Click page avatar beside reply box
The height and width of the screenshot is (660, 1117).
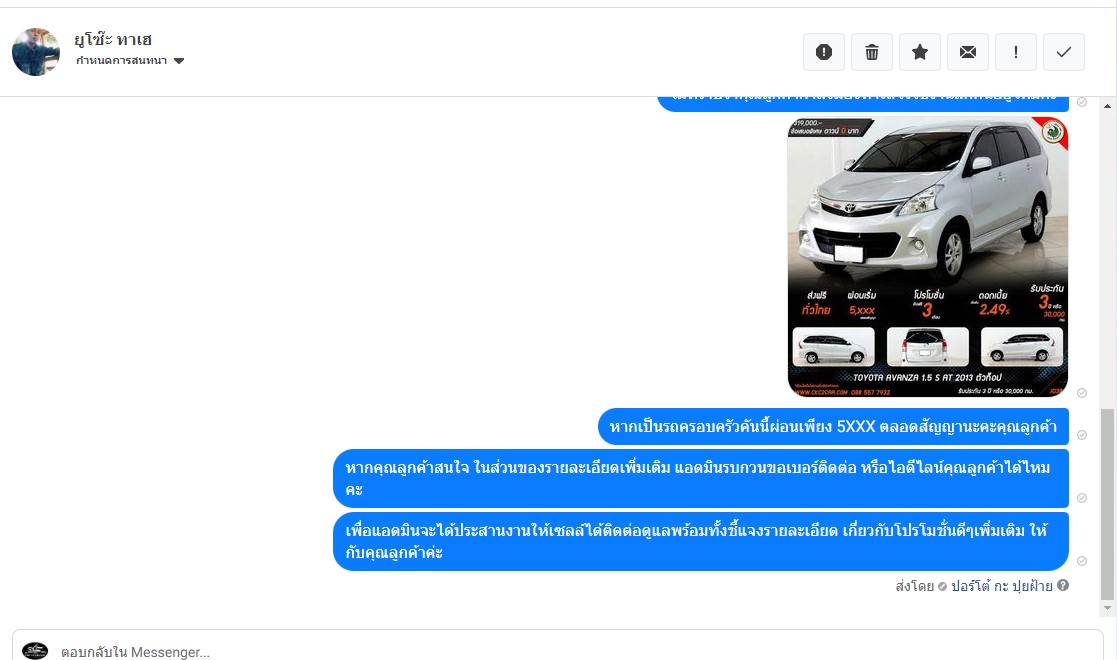coord(35,650)
